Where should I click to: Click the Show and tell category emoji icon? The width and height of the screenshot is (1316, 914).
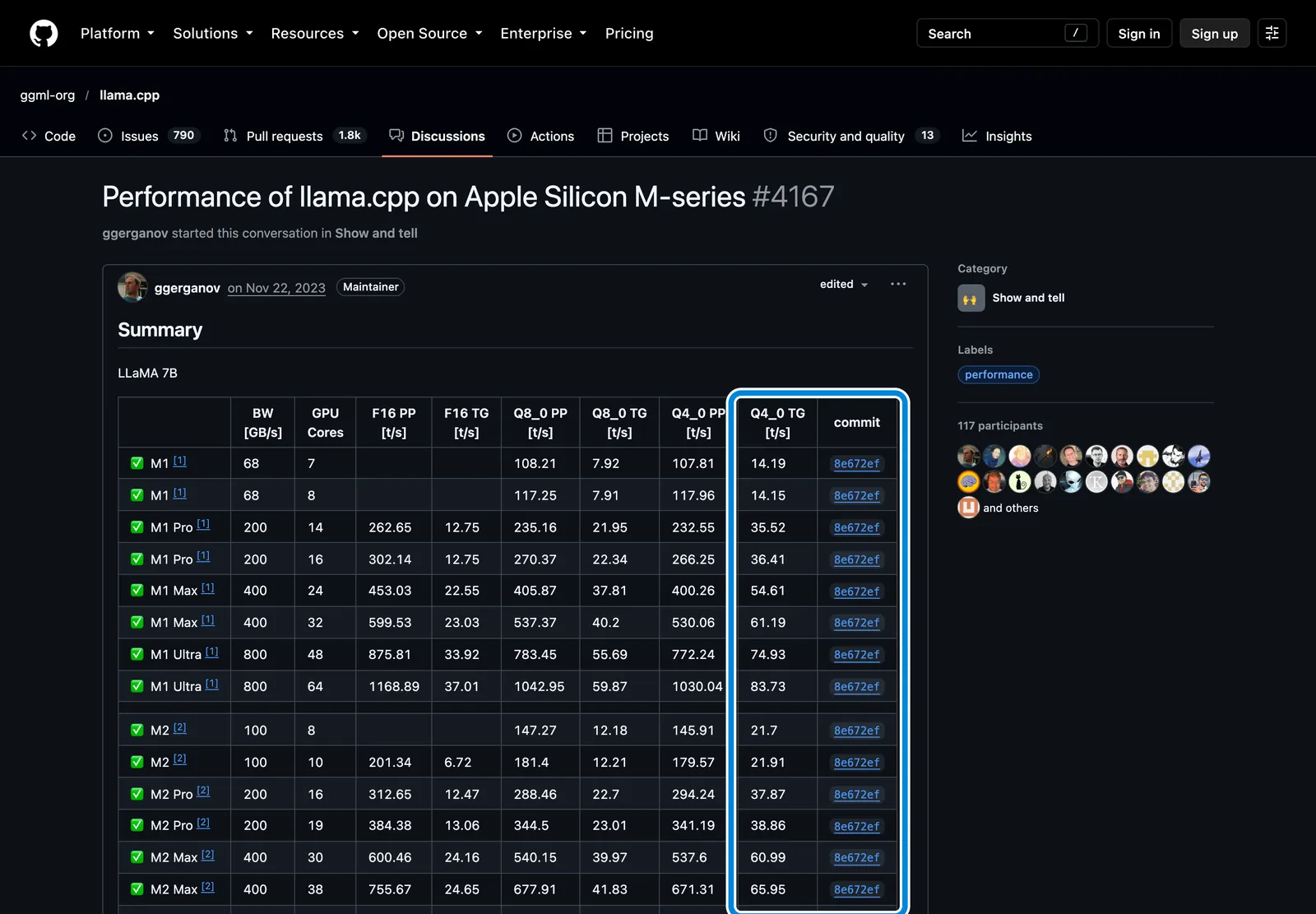[971, 298]
